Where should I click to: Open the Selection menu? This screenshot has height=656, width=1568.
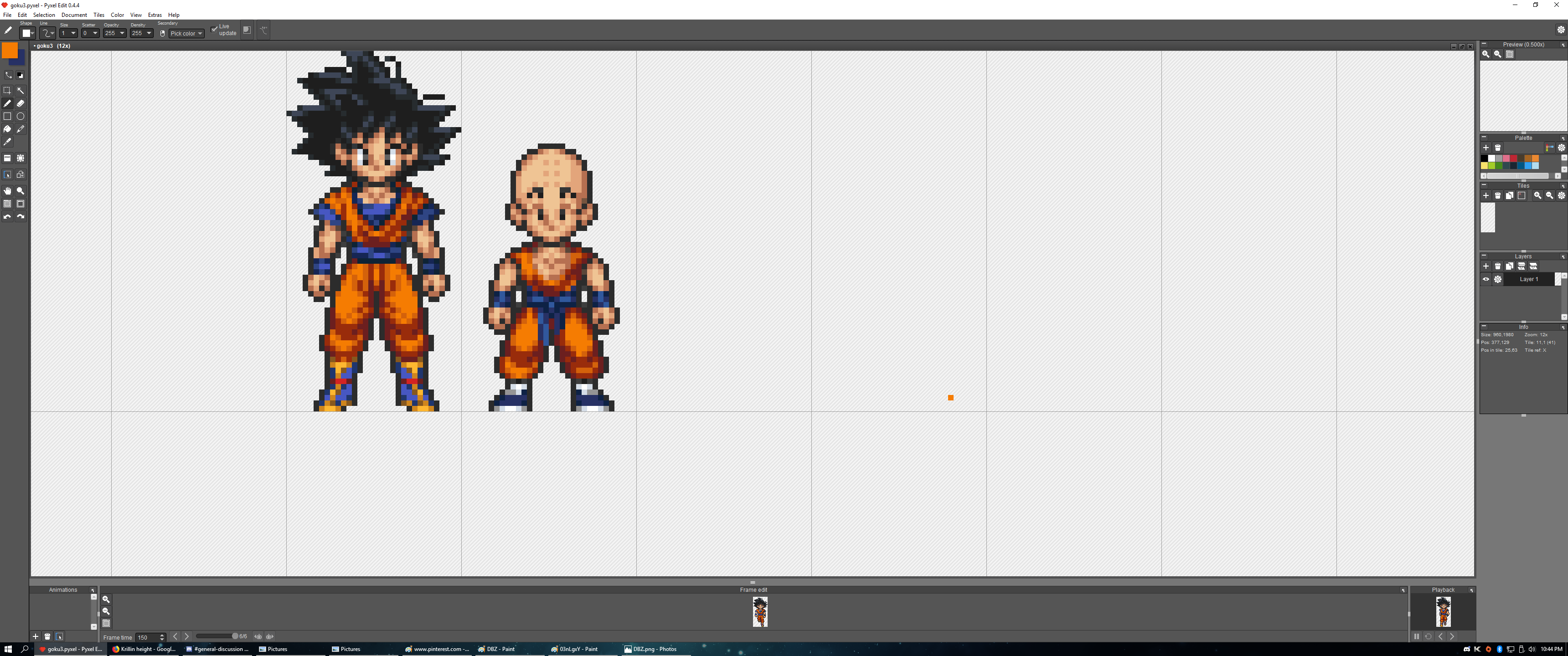coord(44,15)
